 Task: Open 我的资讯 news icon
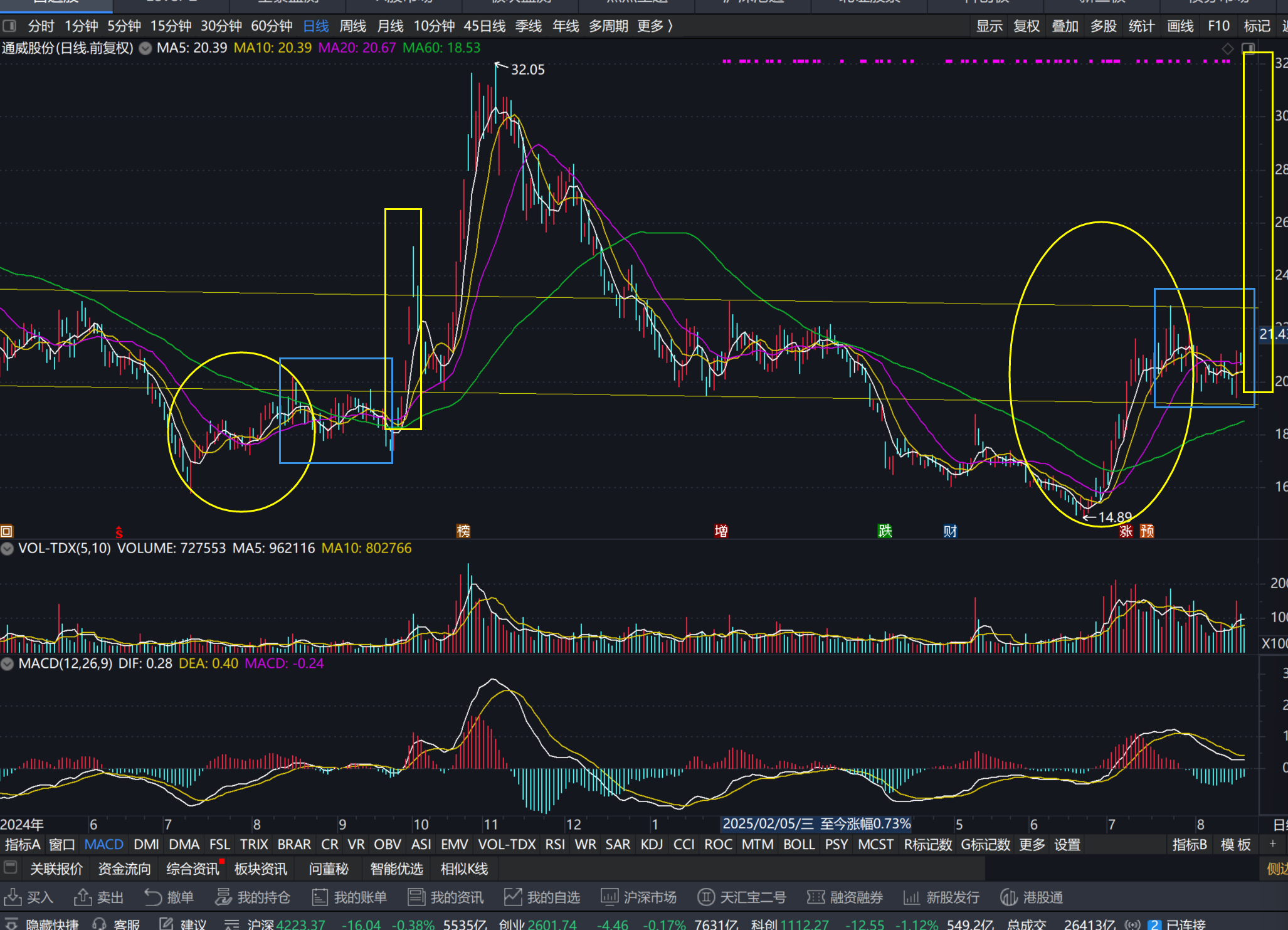416,897
